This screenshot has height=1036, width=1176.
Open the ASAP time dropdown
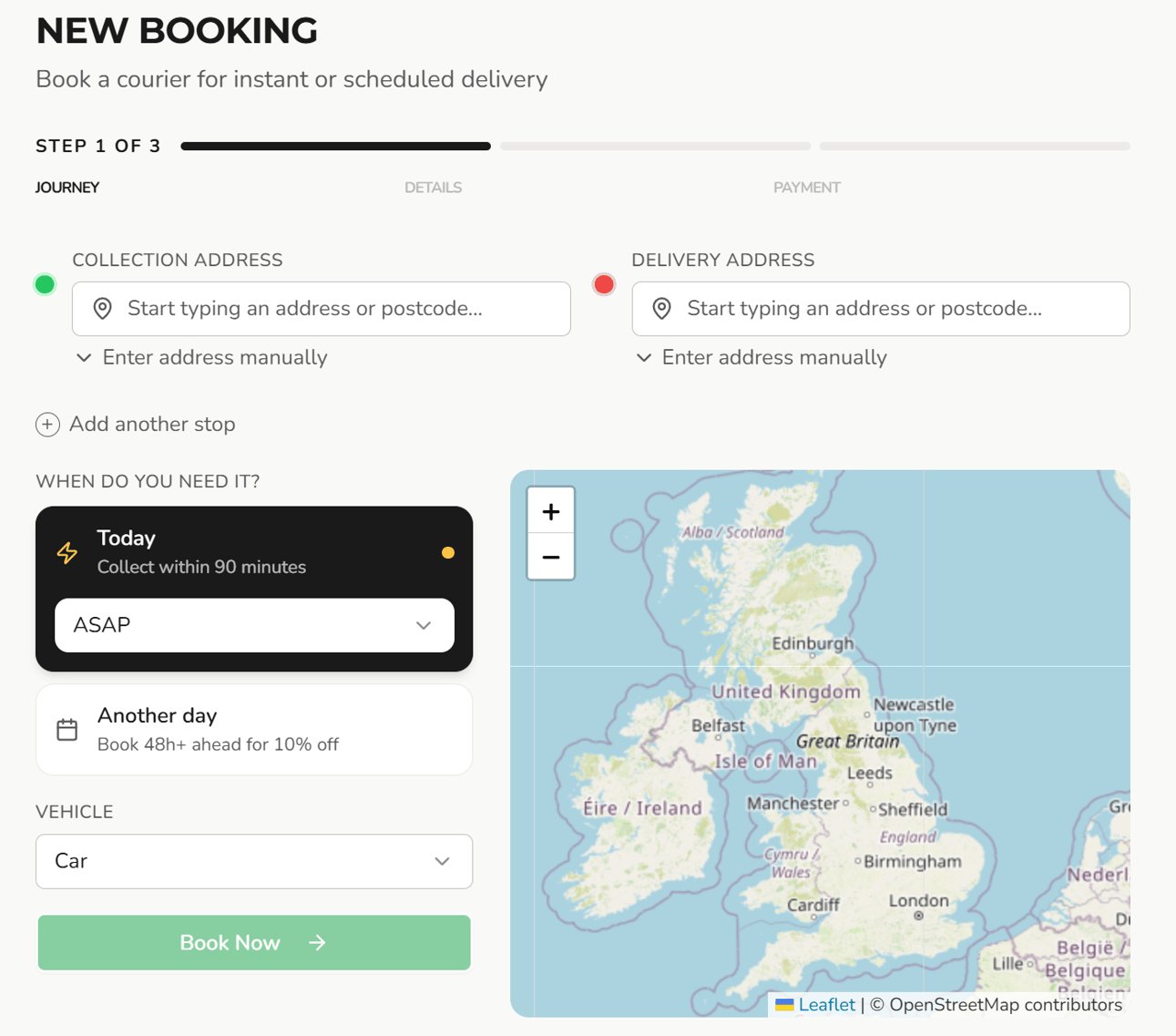(254, 625)
